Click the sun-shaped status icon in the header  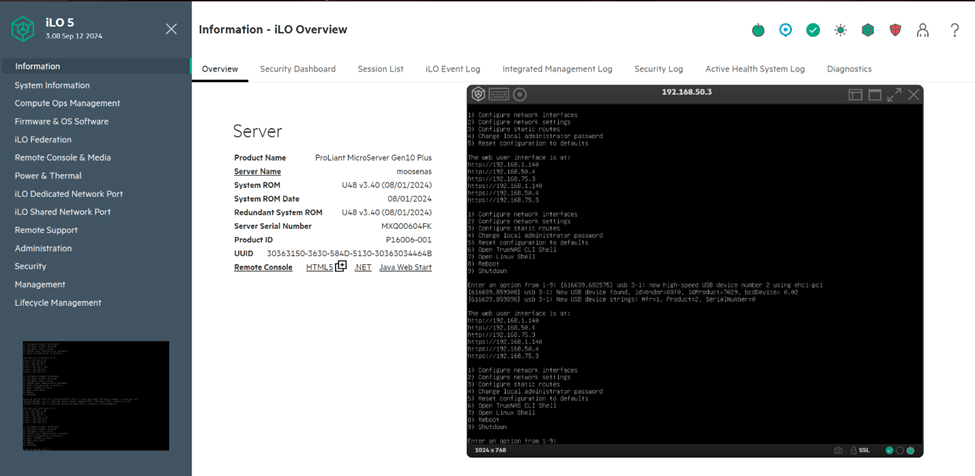point(841,30)
